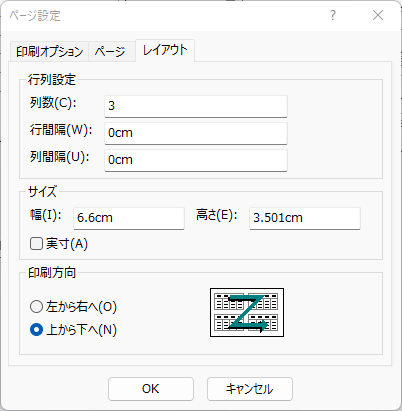Click the 高さ(E) field showing 3.501cm

point(305,218)
